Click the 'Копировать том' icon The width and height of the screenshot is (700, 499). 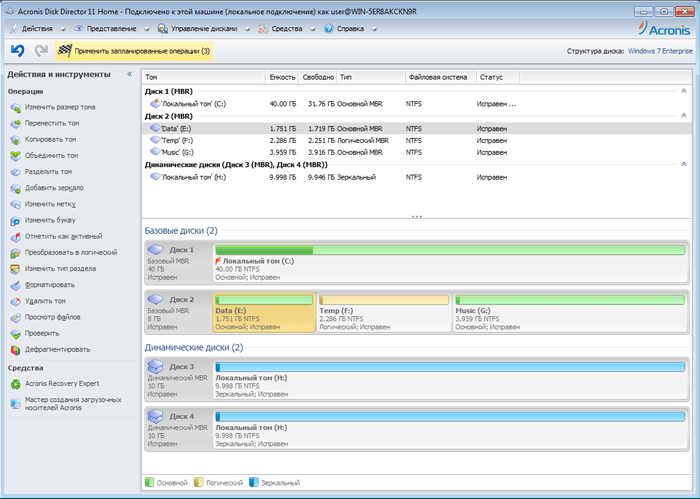16,140
